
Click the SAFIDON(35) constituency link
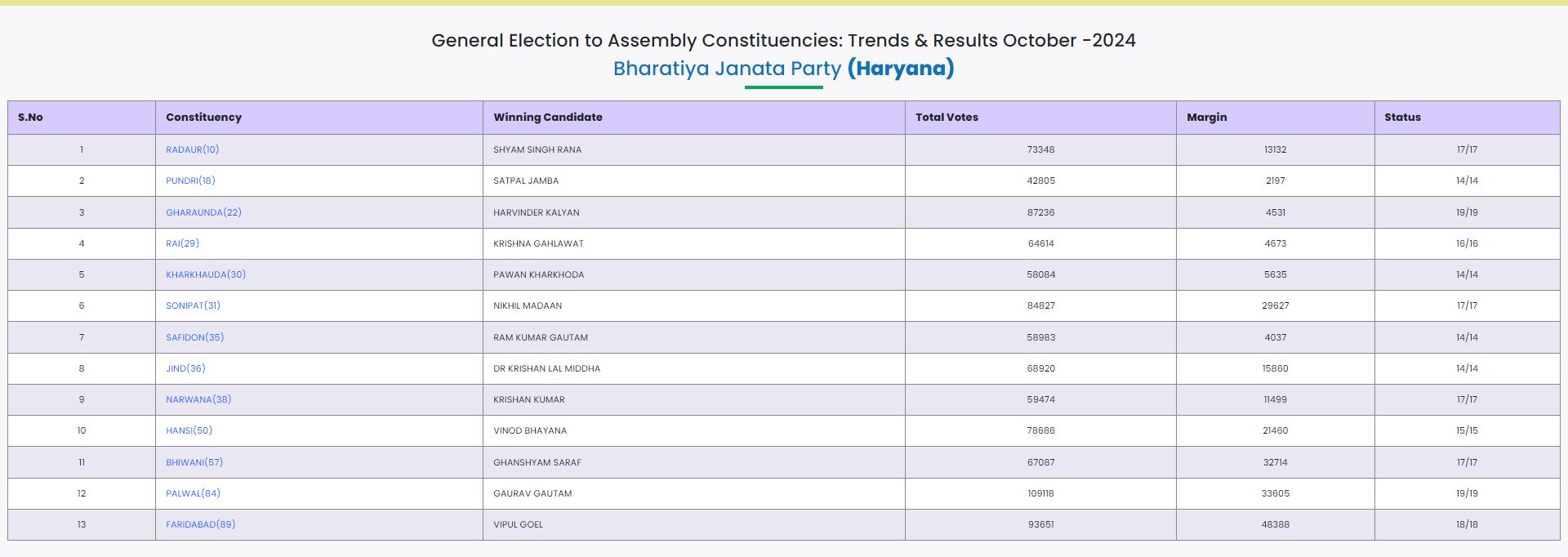(194, 337)
